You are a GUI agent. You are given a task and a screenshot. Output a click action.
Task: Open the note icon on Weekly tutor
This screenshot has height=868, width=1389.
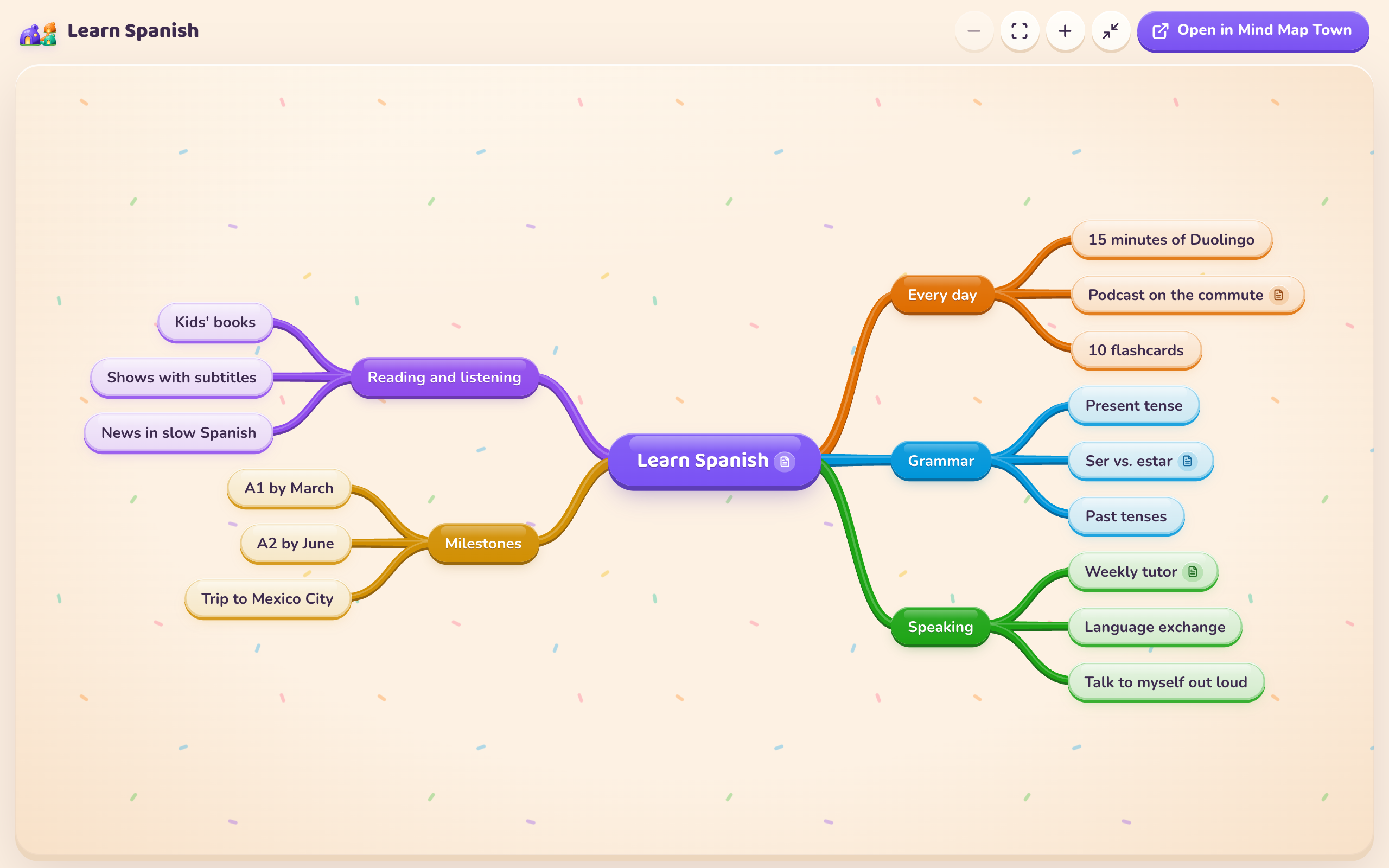pyautogui.click(x=1193, y=572)
